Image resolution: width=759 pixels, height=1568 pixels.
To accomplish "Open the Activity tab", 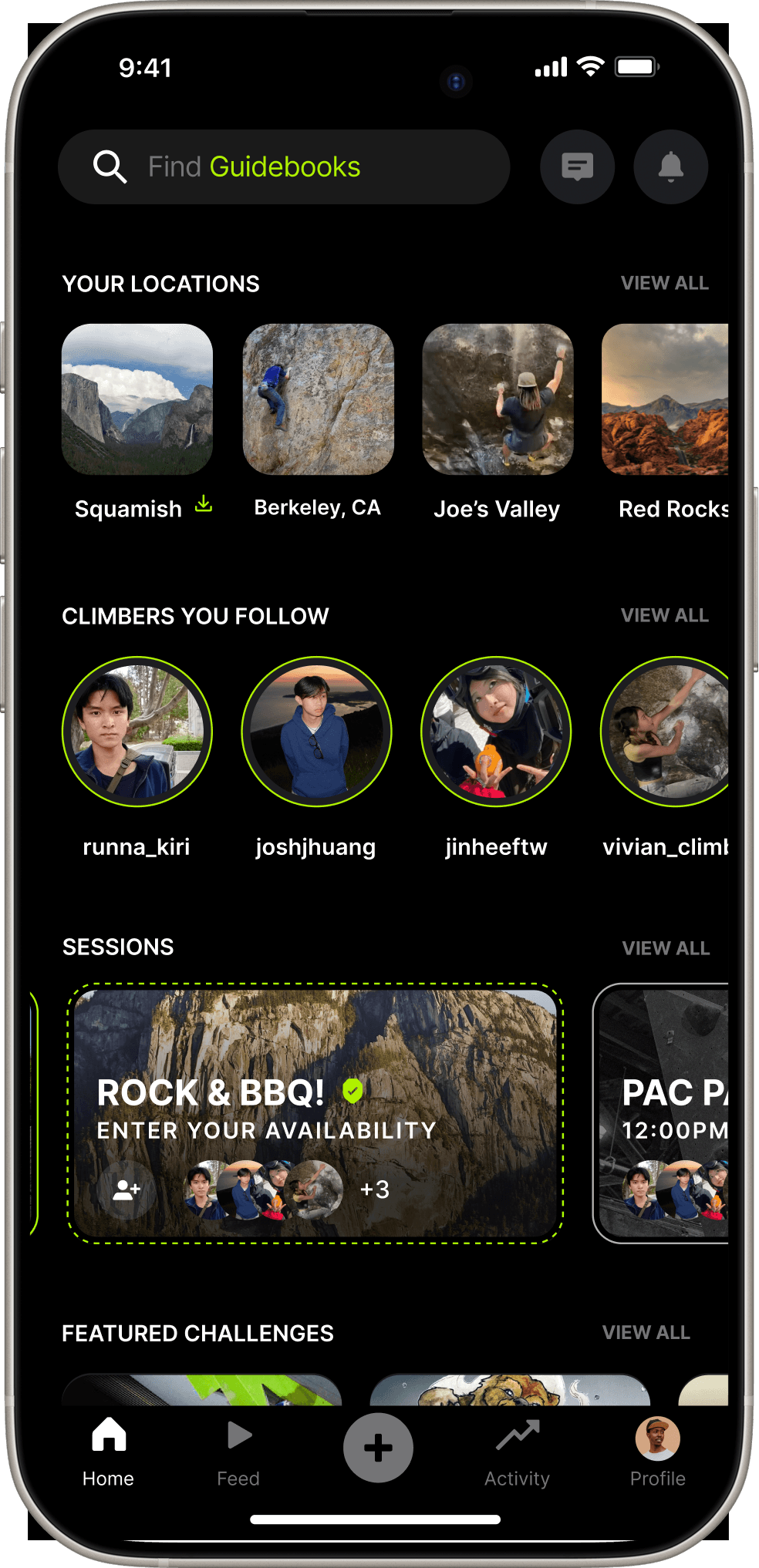I will pos(517,1453).
